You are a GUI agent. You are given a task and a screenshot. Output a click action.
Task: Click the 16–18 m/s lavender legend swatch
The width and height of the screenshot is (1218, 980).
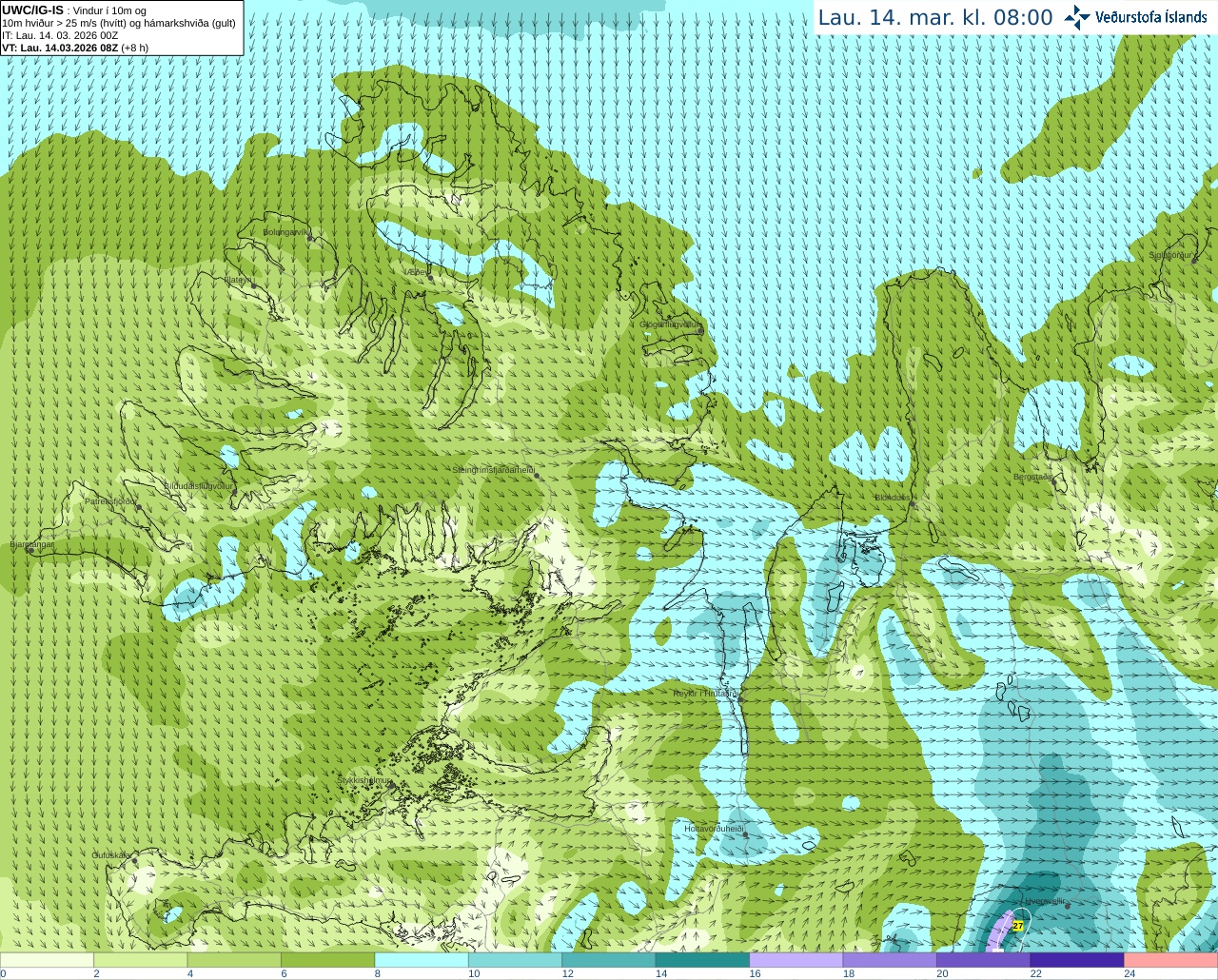(x=796, y=960)
